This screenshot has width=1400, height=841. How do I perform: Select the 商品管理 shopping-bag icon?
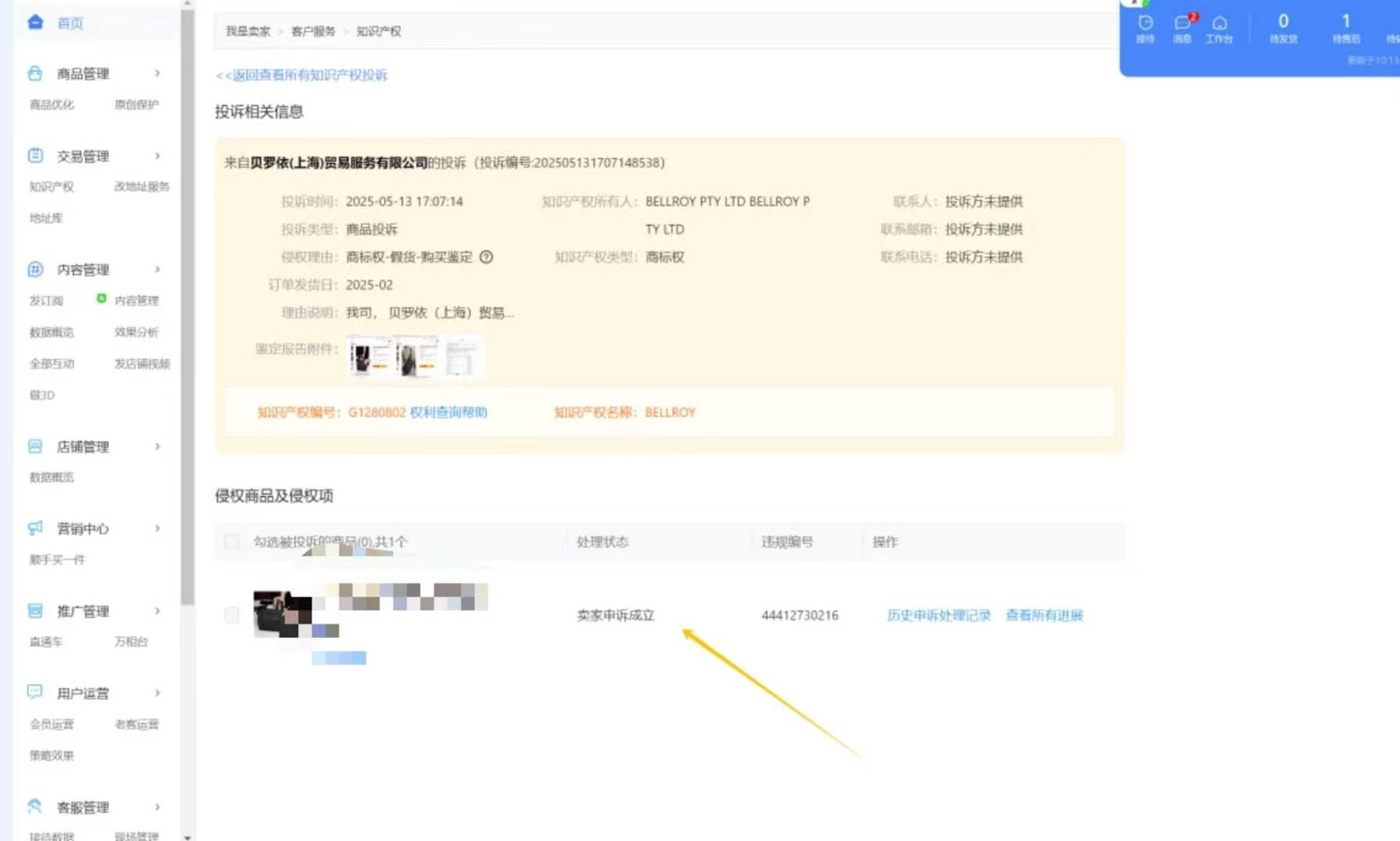[34, 73]
